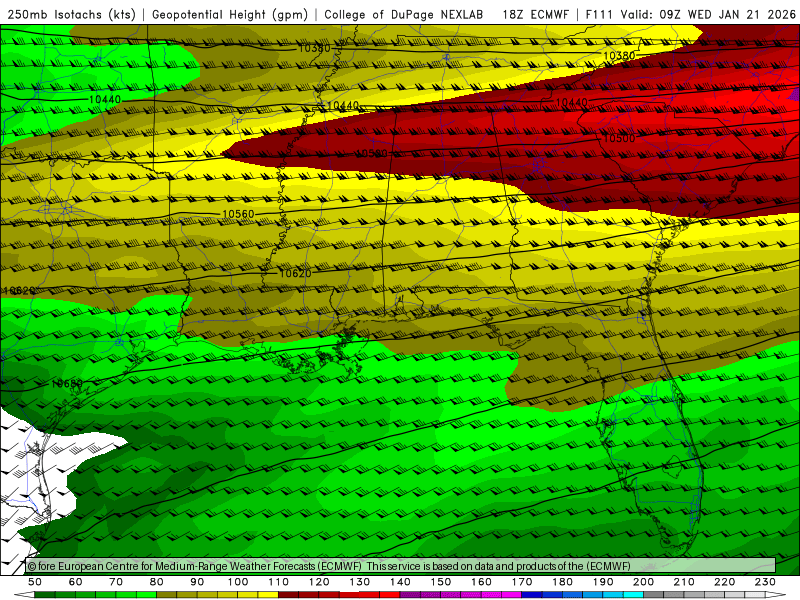Click the '120' legend scale label

(319, 582)
